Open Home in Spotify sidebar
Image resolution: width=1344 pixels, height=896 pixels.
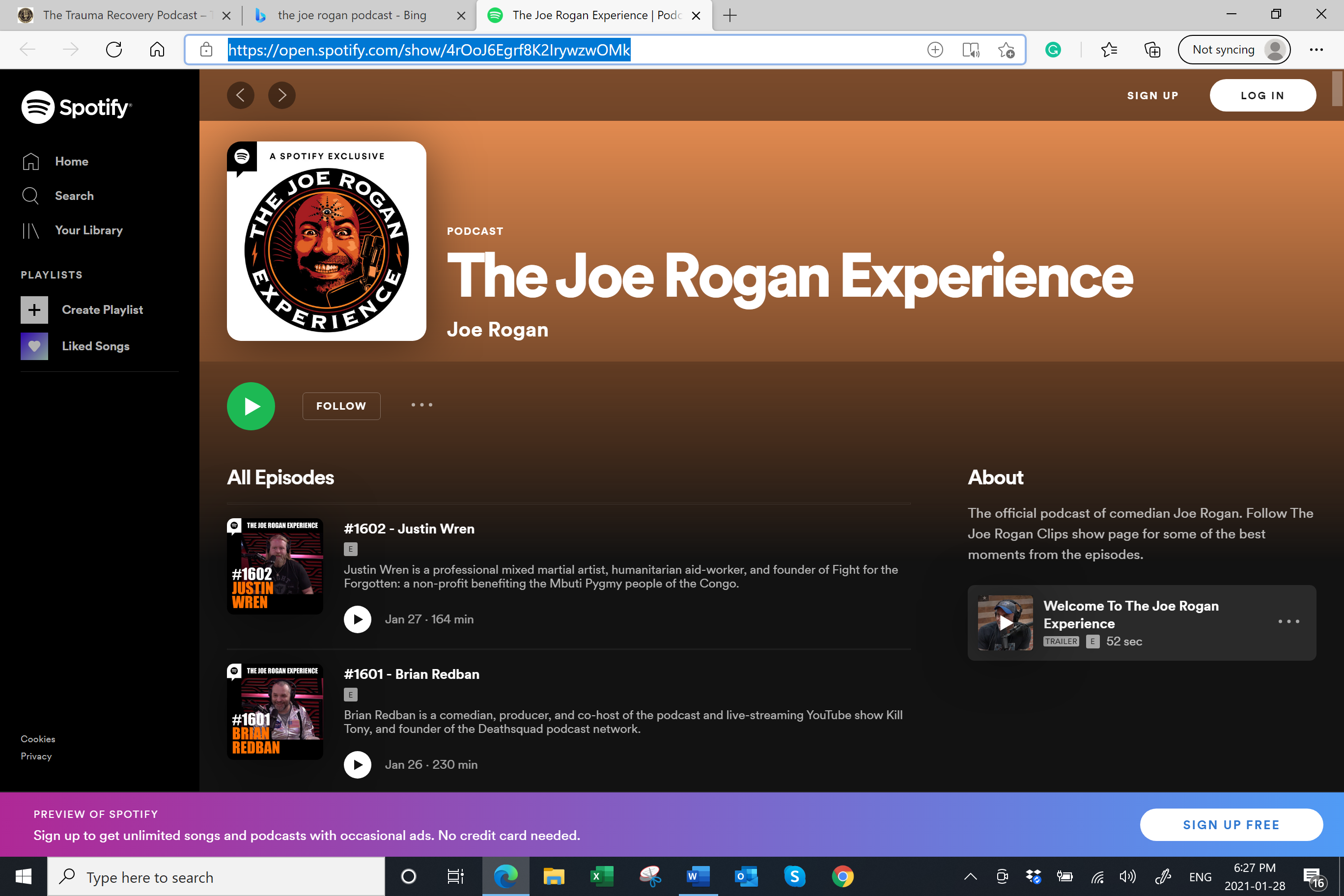pyautogui.click(x=55, y=162)
